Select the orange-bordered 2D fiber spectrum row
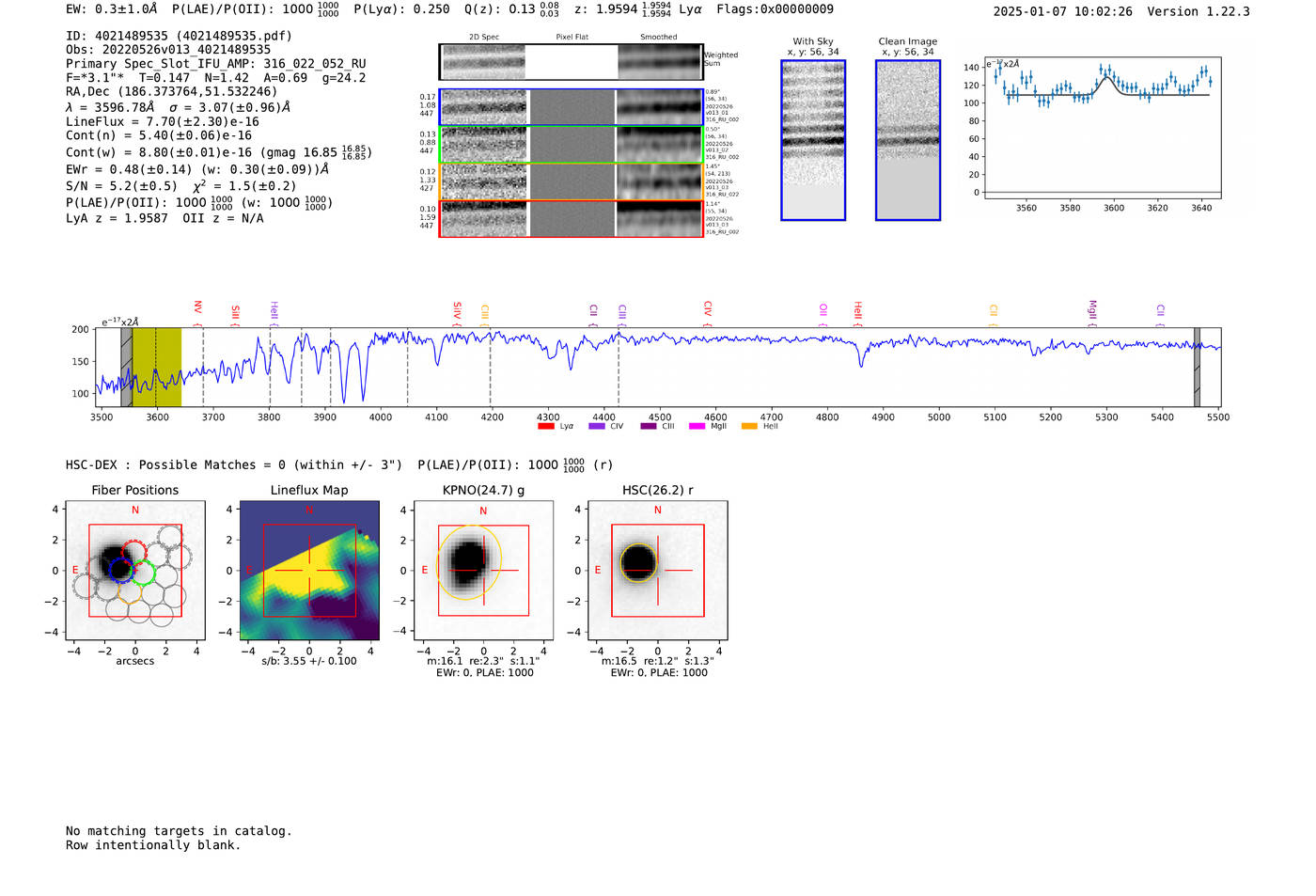Viewport: 1316px width, 896px height. [x=572, y=181]
